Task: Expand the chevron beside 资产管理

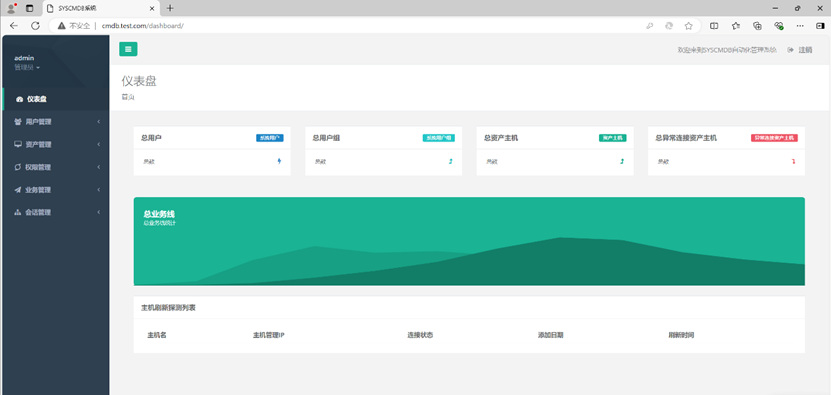Action: 99,144
